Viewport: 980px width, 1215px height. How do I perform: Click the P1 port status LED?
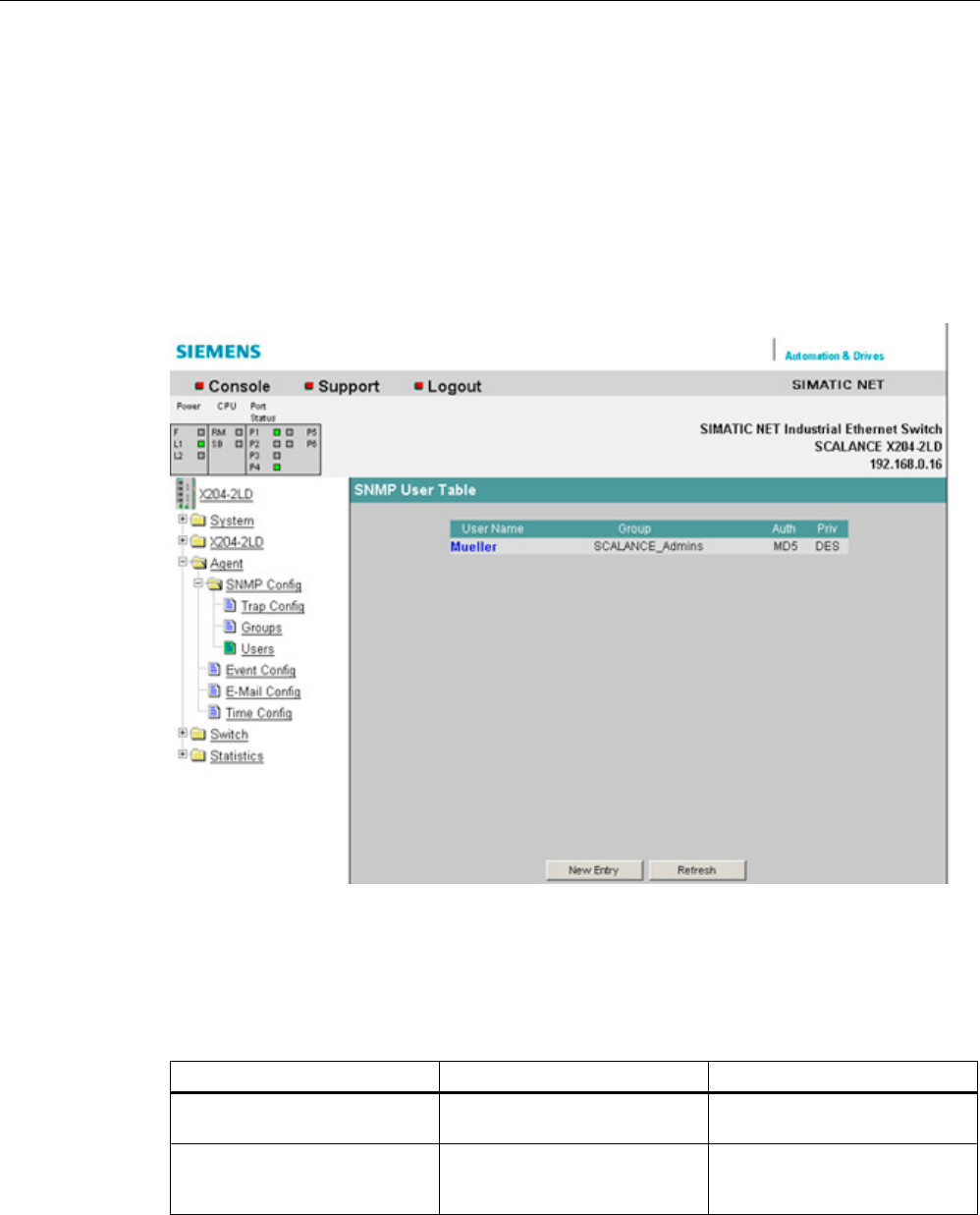277,432
